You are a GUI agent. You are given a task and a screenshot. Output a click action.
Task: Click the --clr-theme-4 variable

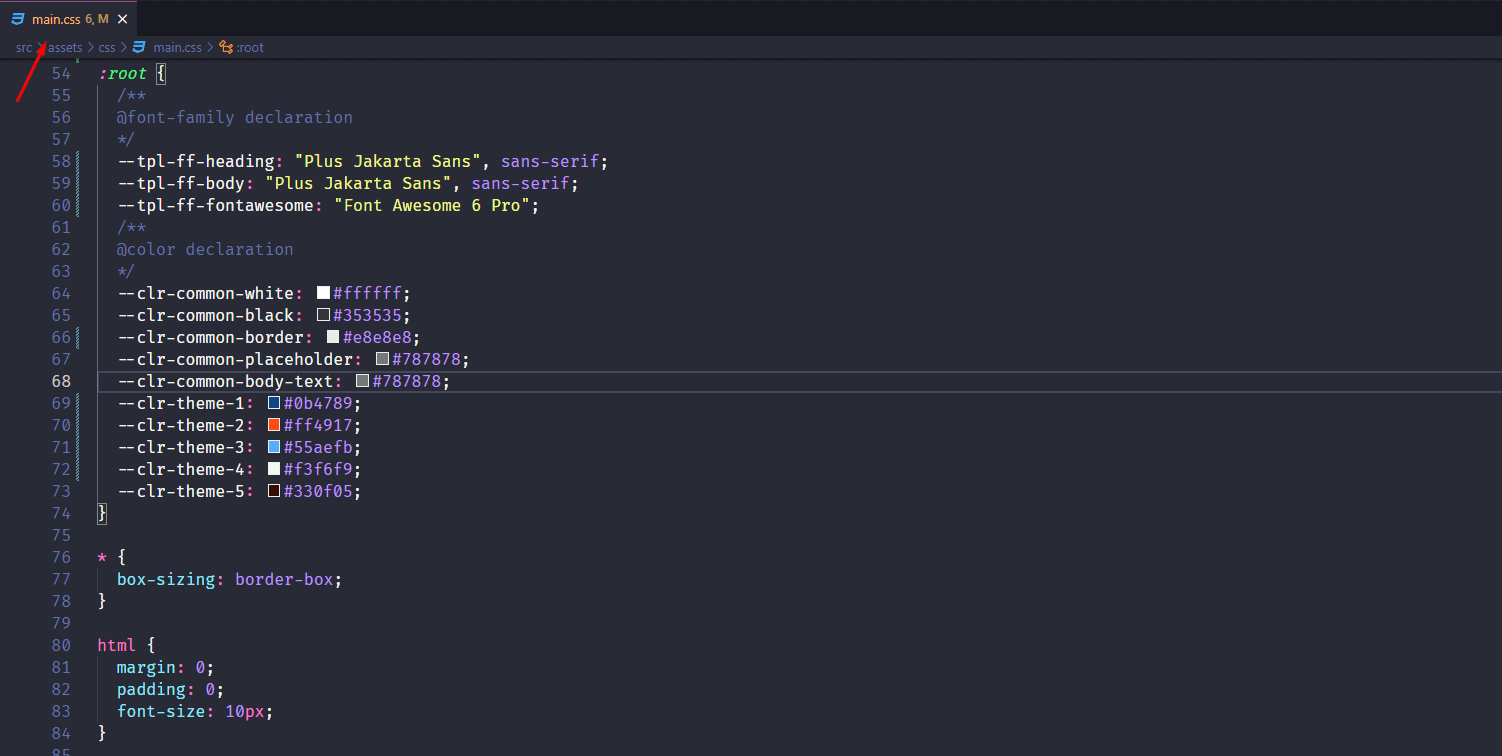point(181,469)
